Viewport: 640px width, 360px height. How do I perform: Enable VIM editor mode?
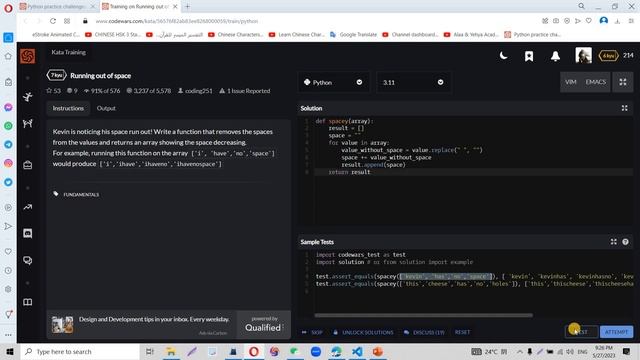tap(571, 82)
